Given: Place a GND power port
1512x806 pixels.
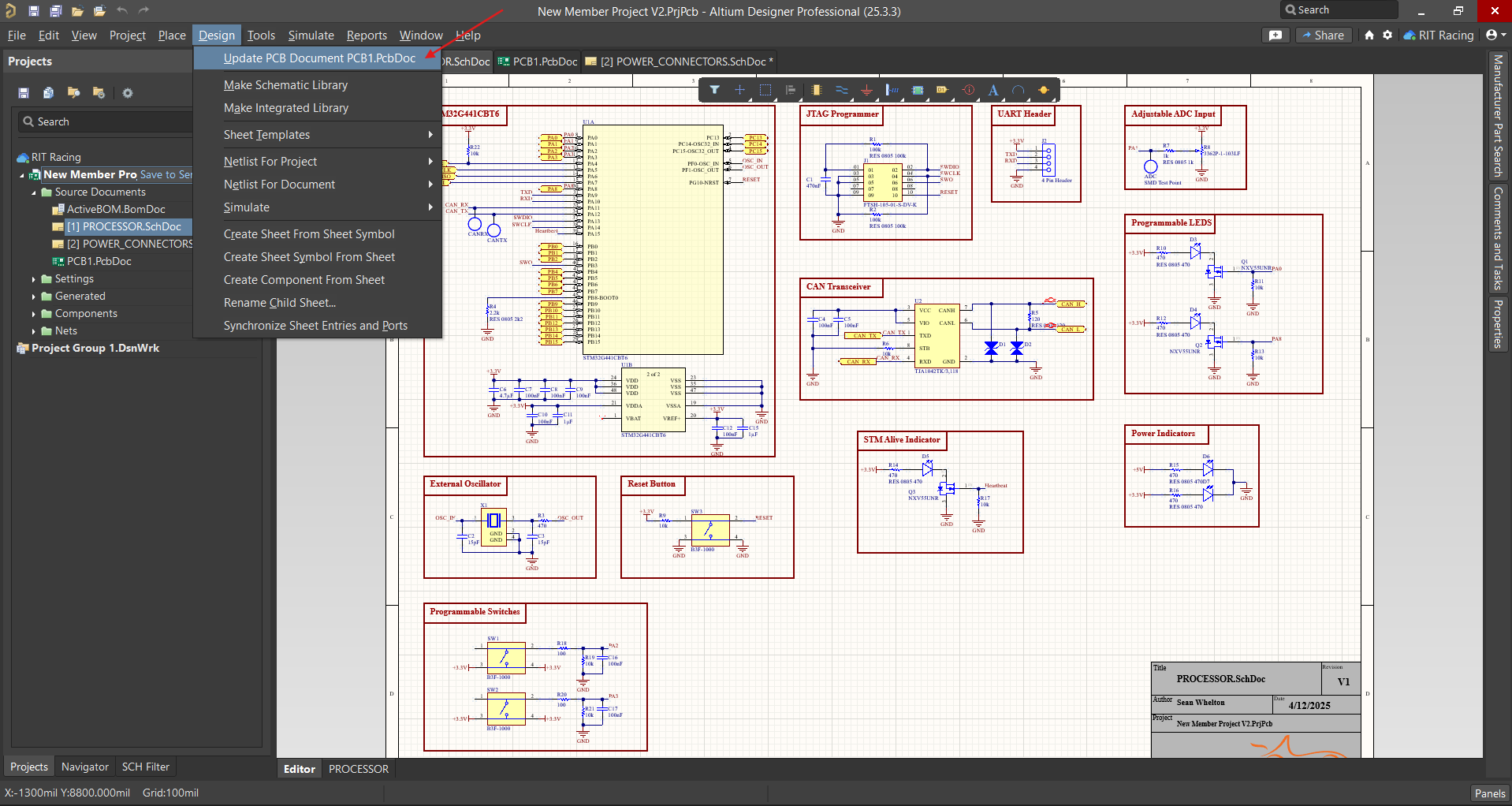Looking at the screenshot, I should tap(867, 90).
